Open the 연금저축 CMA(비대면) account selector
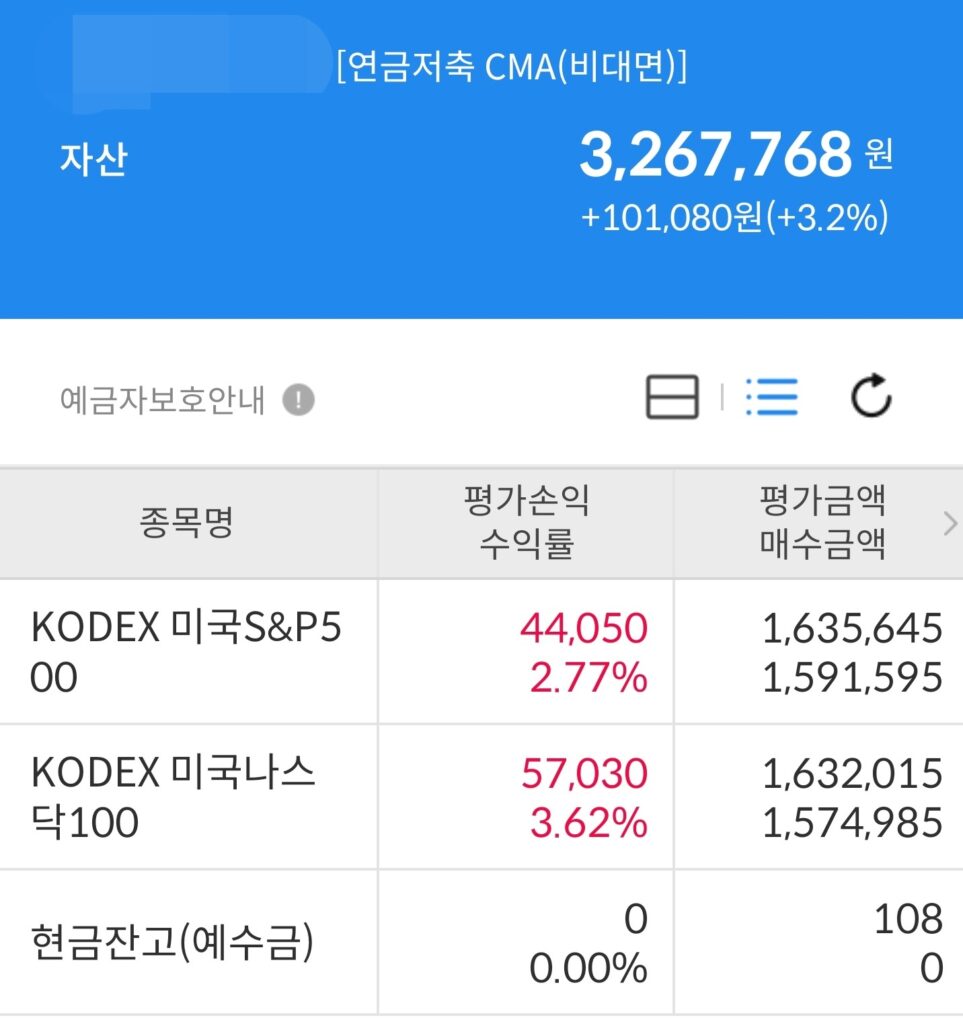The width and height of the screenshot is (963, 1024). 511,66
